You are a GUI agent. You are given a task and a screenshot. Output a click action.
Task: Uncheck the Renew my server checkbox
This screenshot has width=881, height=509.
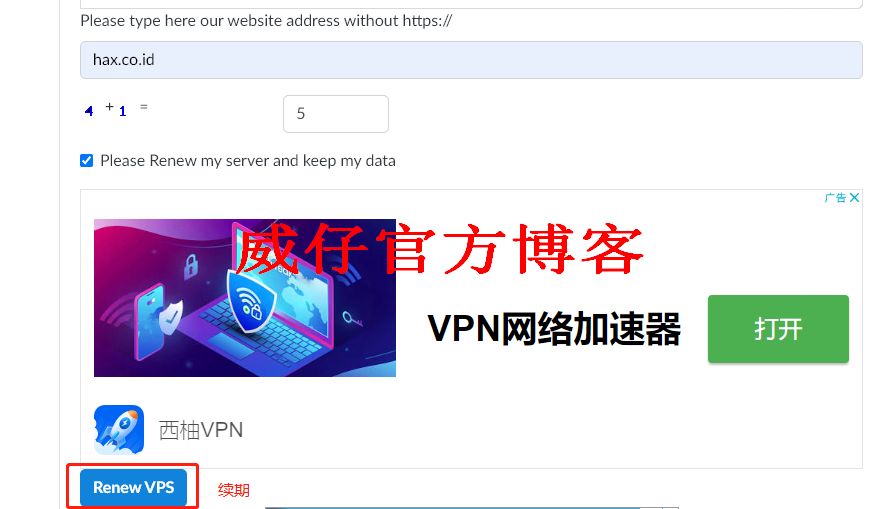[87, 161]
